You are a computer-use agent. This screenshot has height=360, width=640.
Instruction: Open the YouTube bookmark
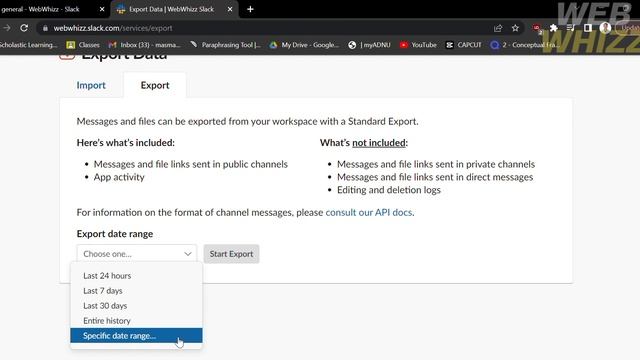418,45
